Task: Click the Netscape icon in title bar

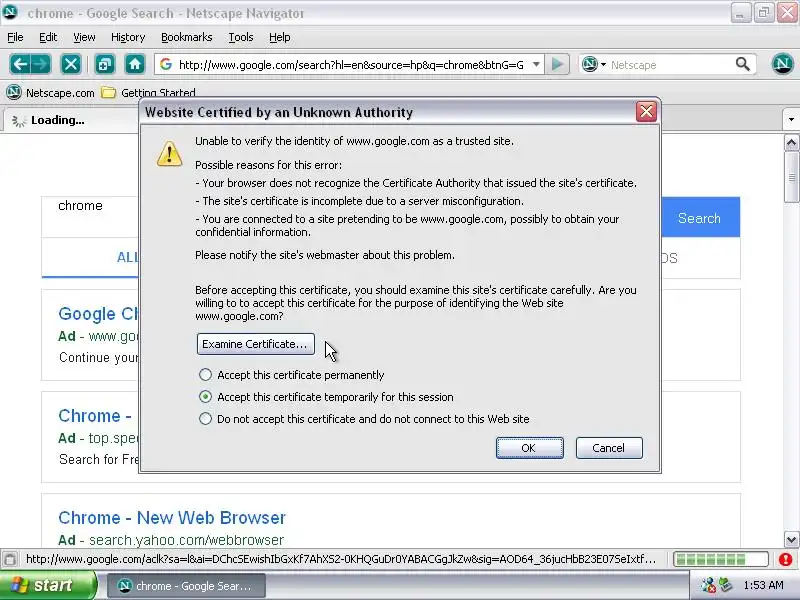Action: (10, 12)
